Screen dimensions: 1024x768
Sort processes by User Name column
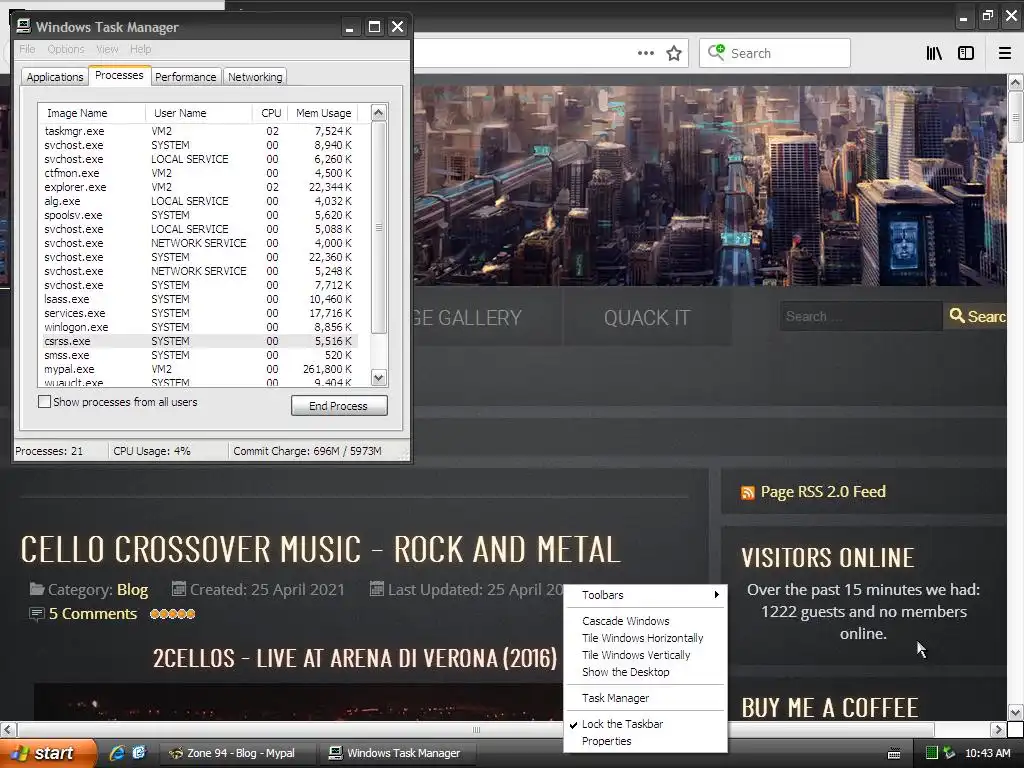[x=199, y=113]
